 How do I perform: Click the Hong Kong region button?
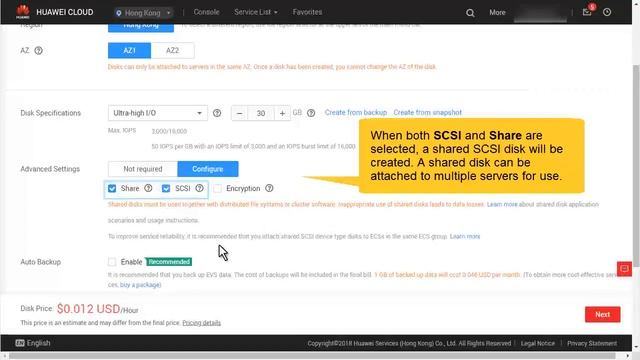(x=141, y=27)
